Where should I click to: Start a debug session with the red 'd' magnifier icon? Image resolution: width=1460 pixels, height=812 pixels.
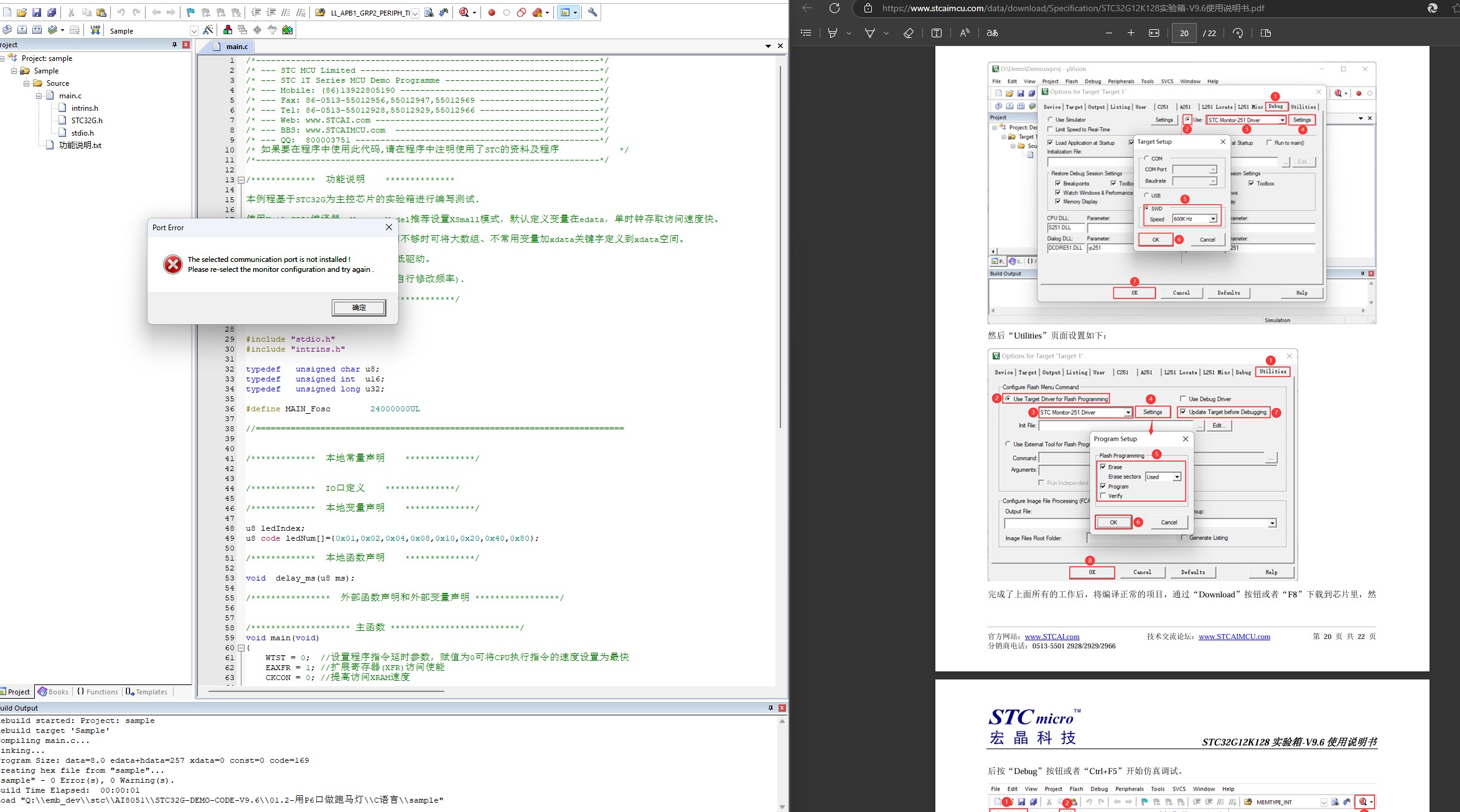[464, 12]
